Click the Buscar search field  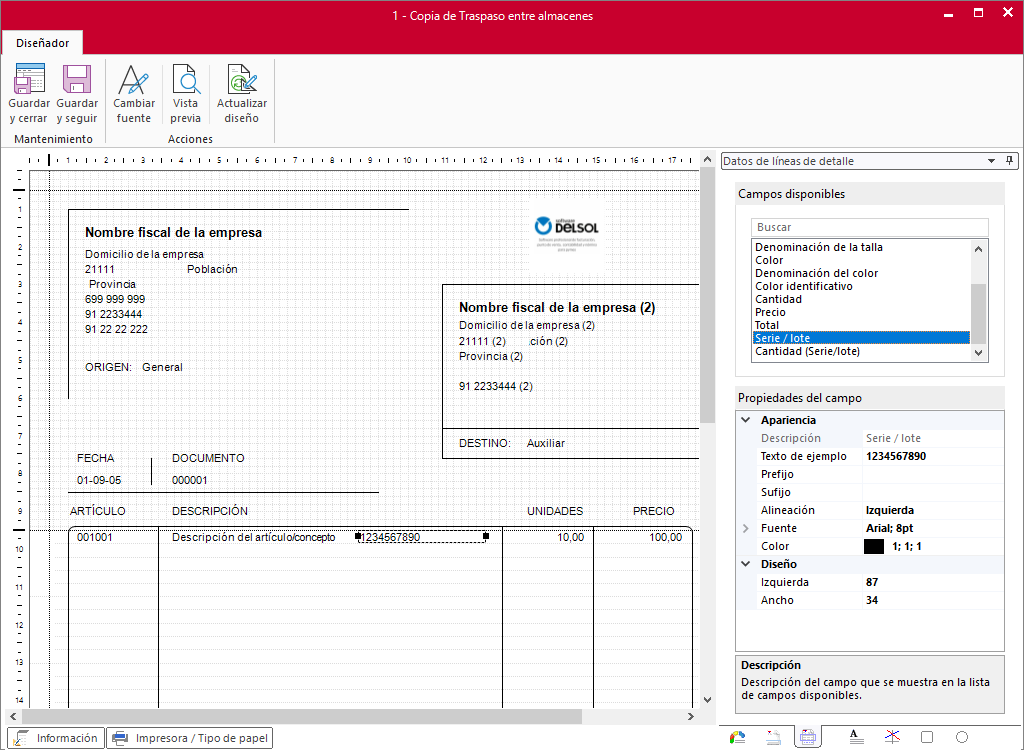coord(869,227)
